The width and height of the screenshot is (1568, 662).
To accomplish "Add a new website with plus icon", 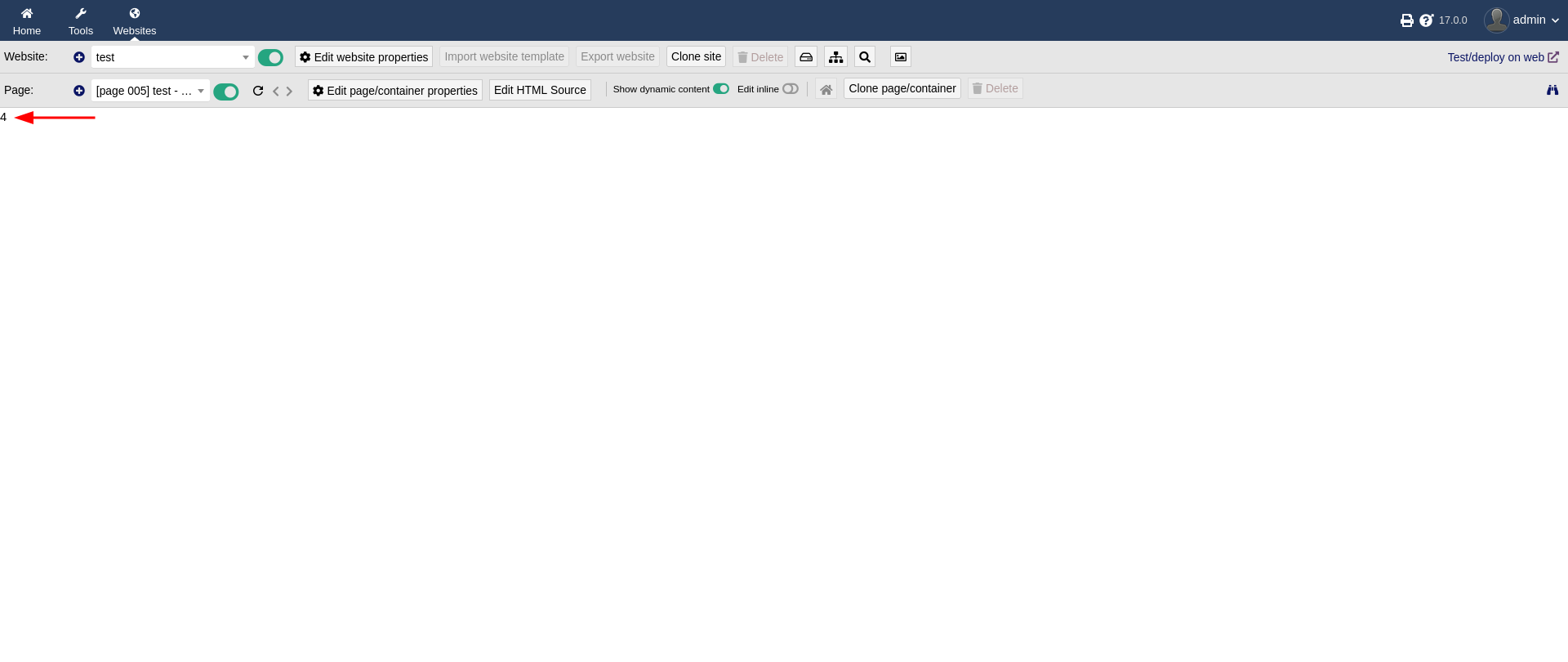I will pos(79,57).
